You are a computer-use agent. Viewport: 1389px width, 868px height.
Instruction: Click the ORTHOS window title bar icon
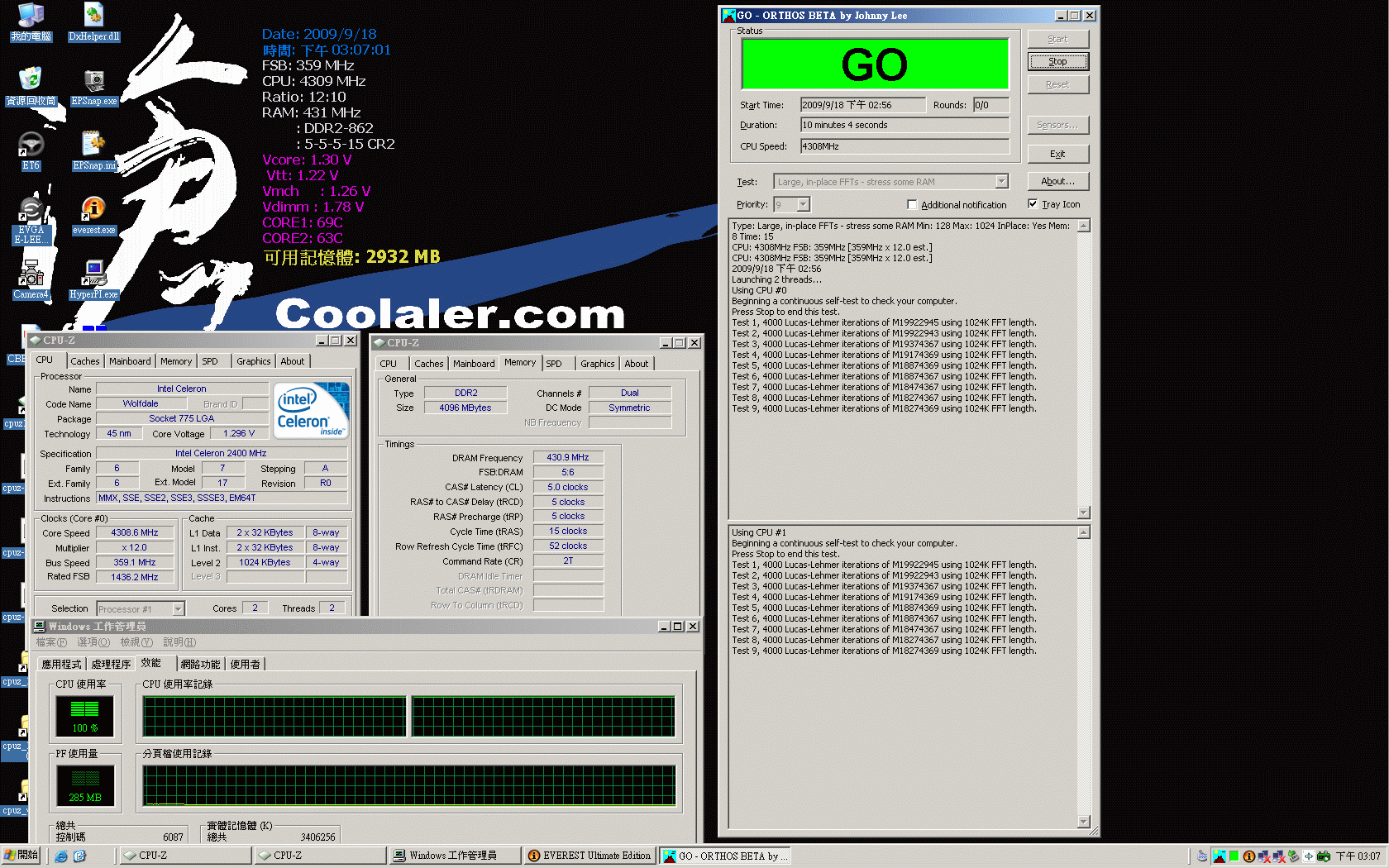point(728,15)
